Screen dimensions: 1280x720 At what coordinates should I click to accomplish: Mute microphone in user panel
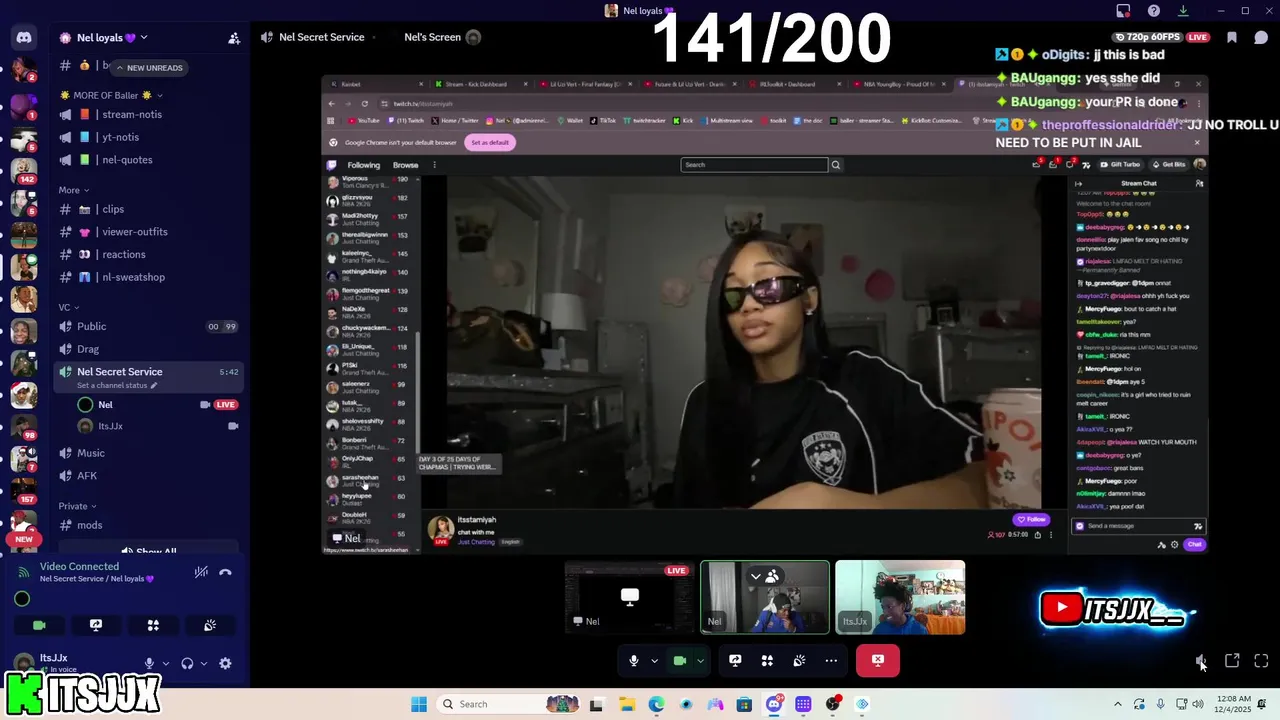click(149, 663)
